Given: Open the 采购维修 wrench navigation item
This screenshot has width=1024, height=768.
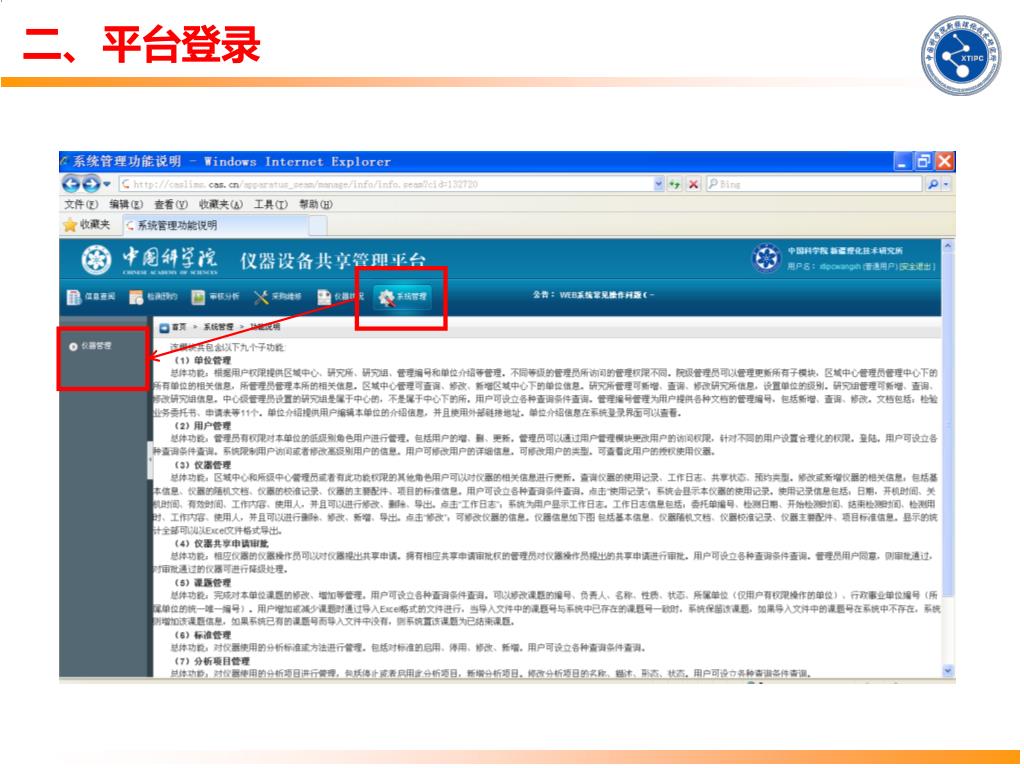Looking at the screenshot, I should 278,297.
